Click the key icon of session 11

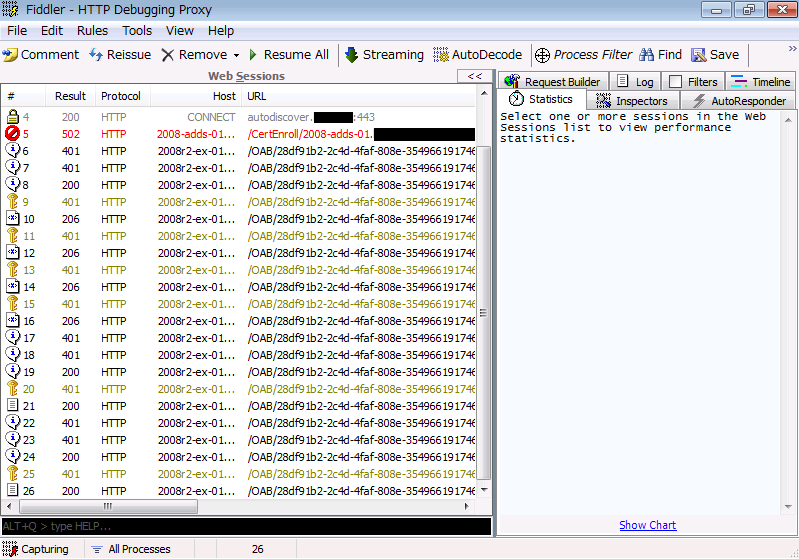point(13,235)
